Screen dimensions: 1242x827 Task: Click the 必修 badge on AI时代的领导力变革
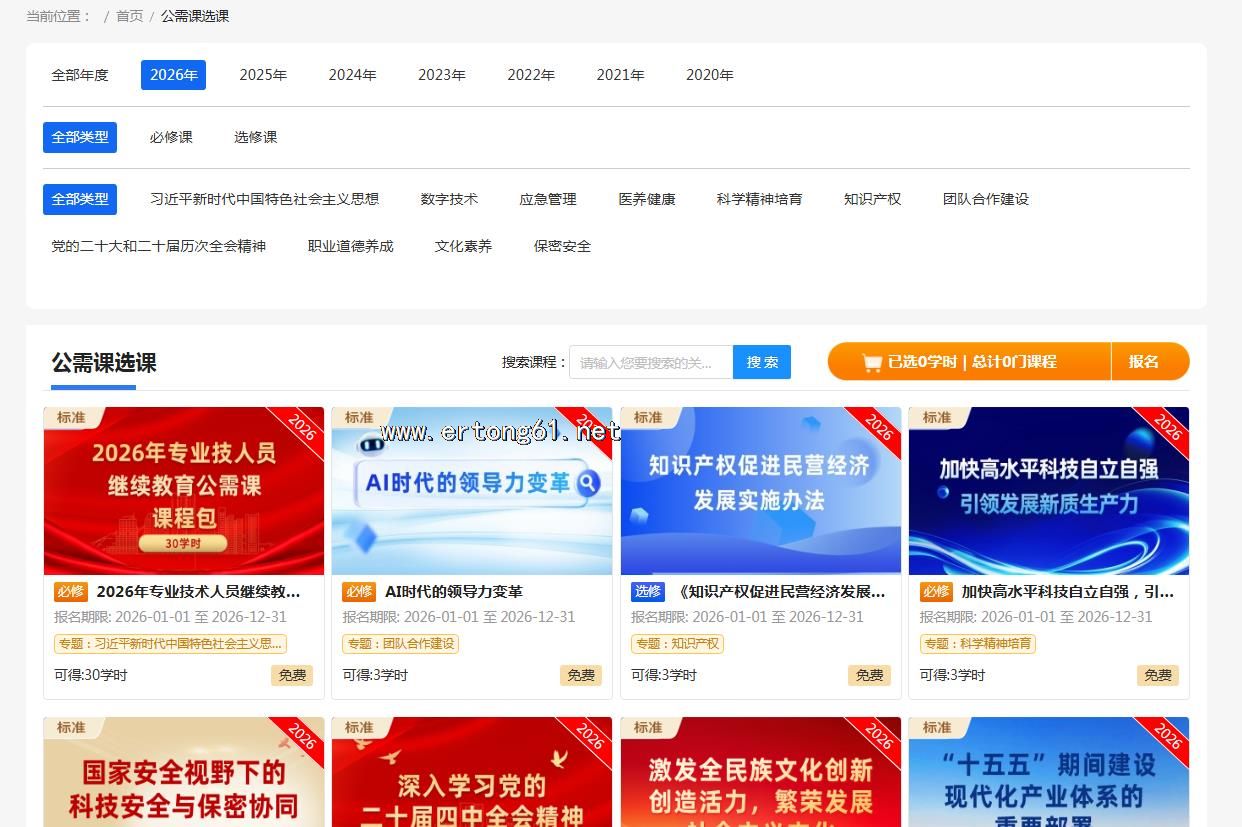tap(359, 592)
